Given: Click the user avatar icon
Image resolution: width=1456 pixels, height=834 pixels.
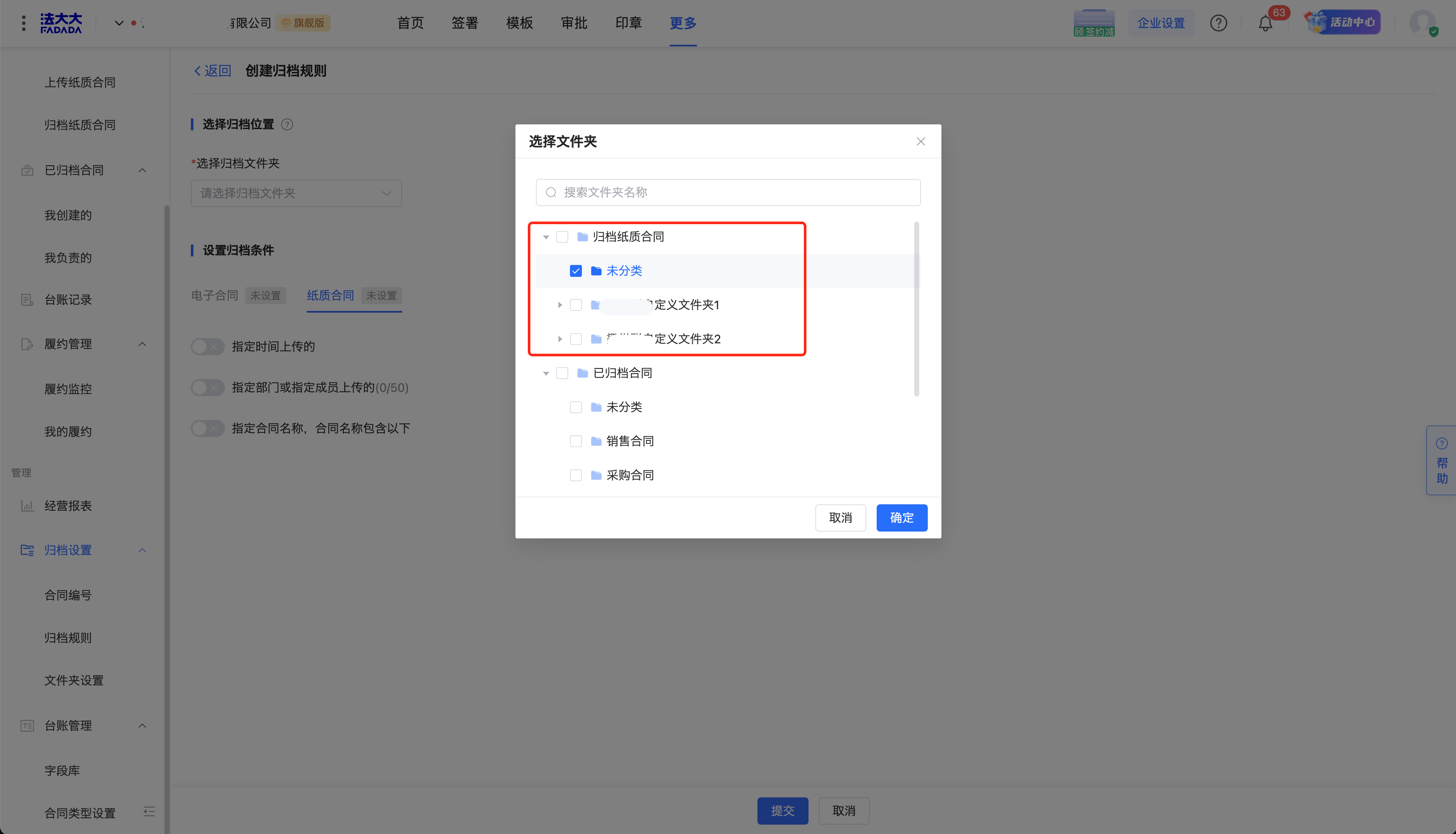Looking at the screenshot, I should [1423, 23].
